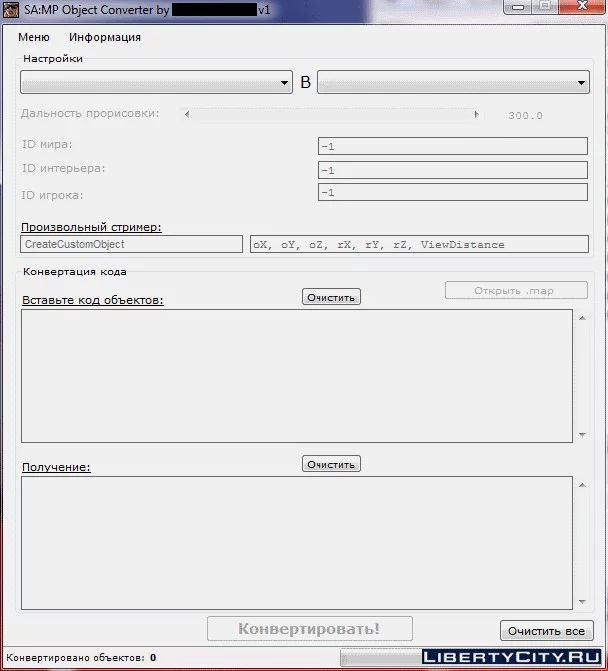608x671 pixels.
Task: Click the Конвертировать! button
Action: (310, 629)
